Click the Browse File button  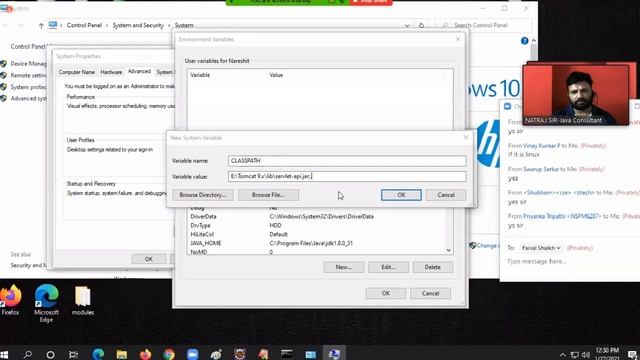[268, 195]
